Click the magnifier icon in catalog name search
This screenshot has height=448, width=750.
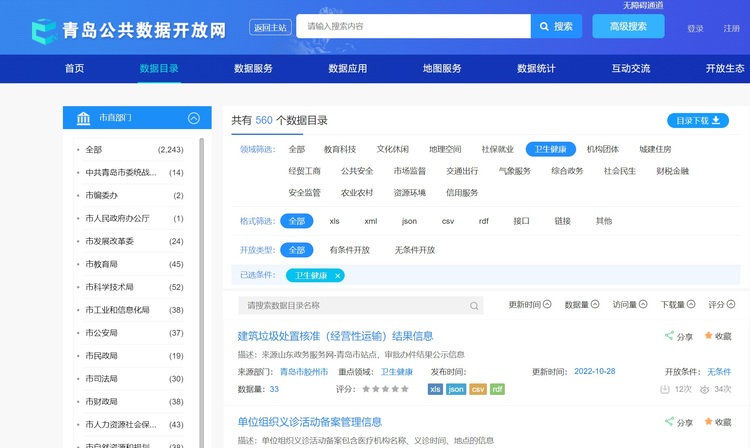point(474,306)
